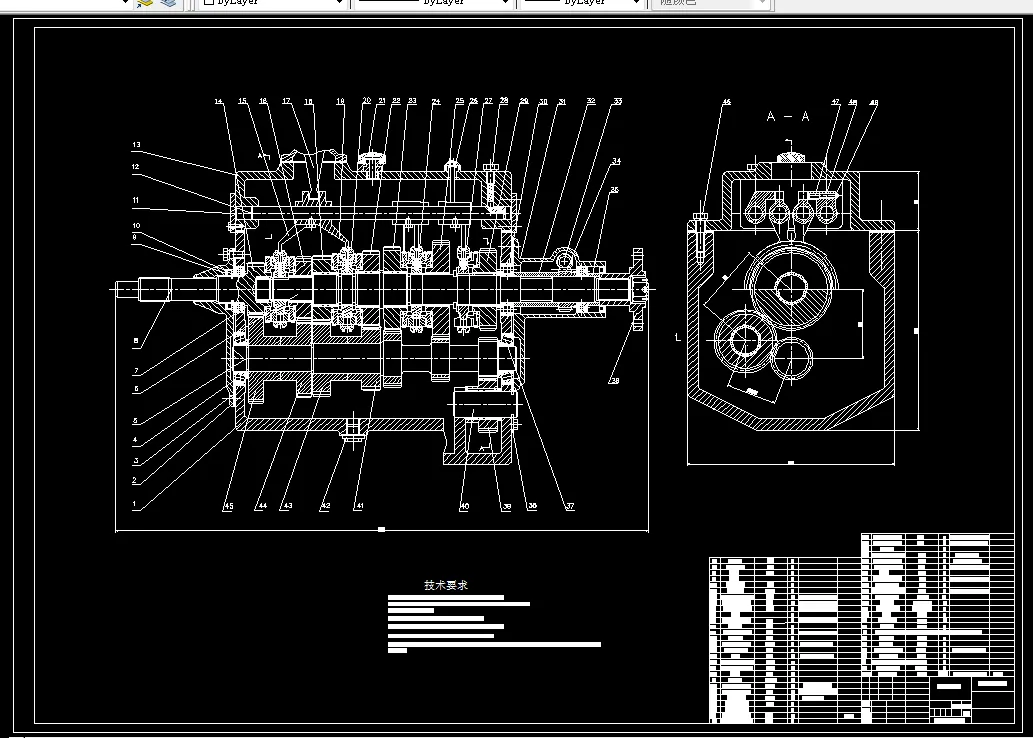This screenshot has width=1033, height=738.
Task: Click part balloon number 5
Action: point(135,421)
